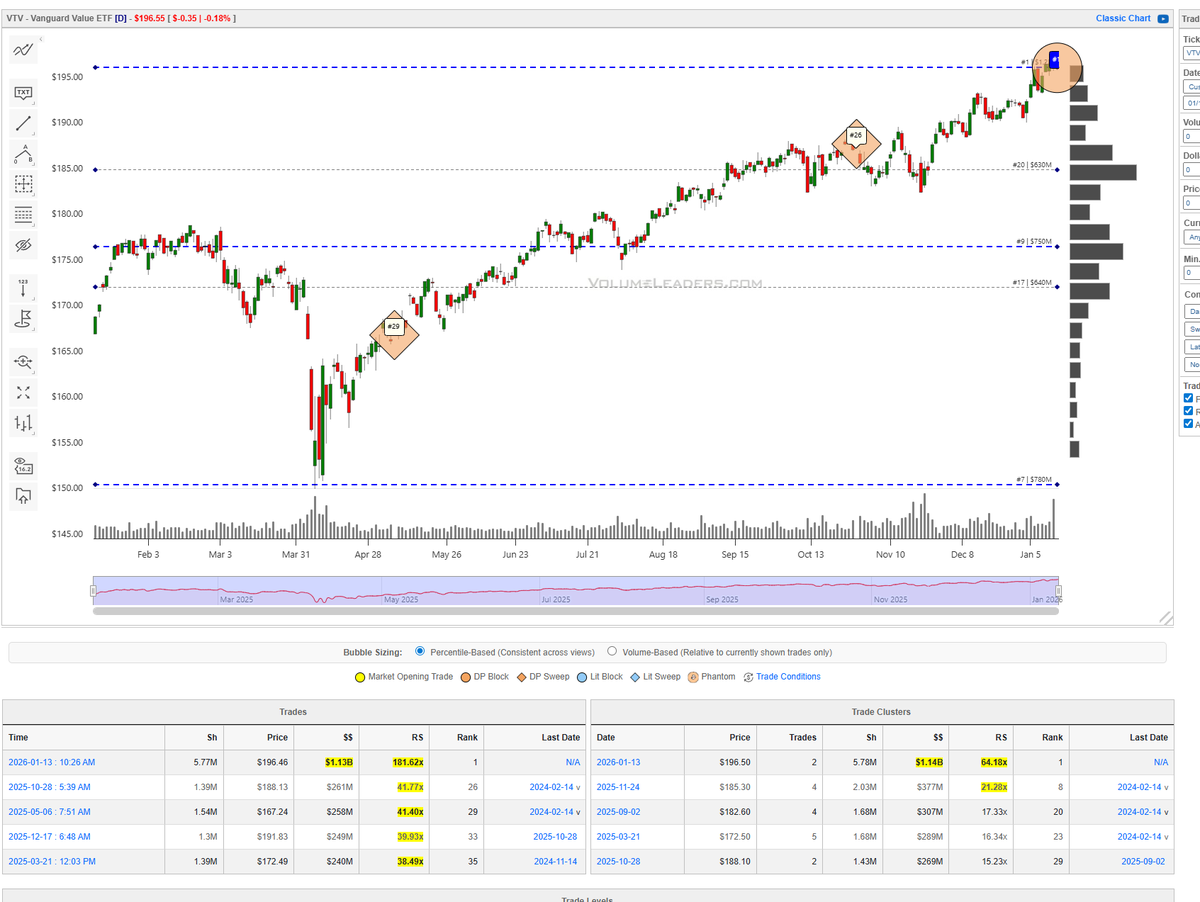Click left handle of chart range navigator
The image size is (1200, 902).
tap(93, 591)
